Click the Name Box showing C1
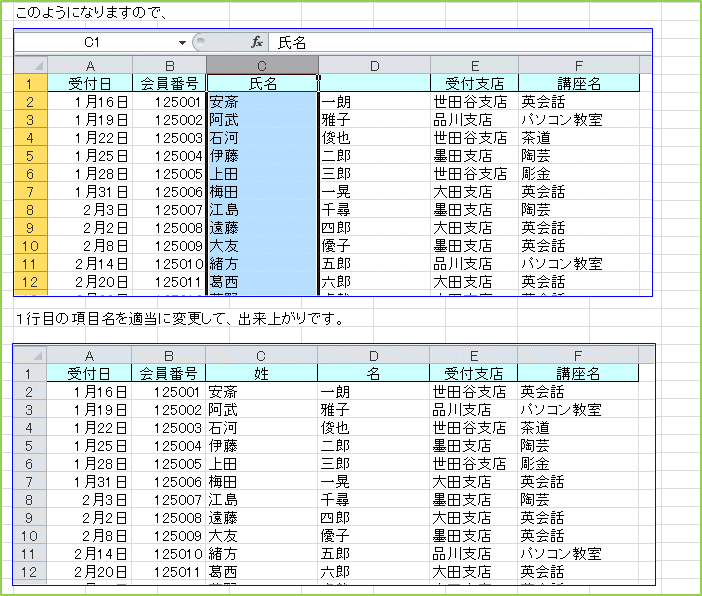The height and width of the screenshot is (596, 702). click(x=92, y=43)
